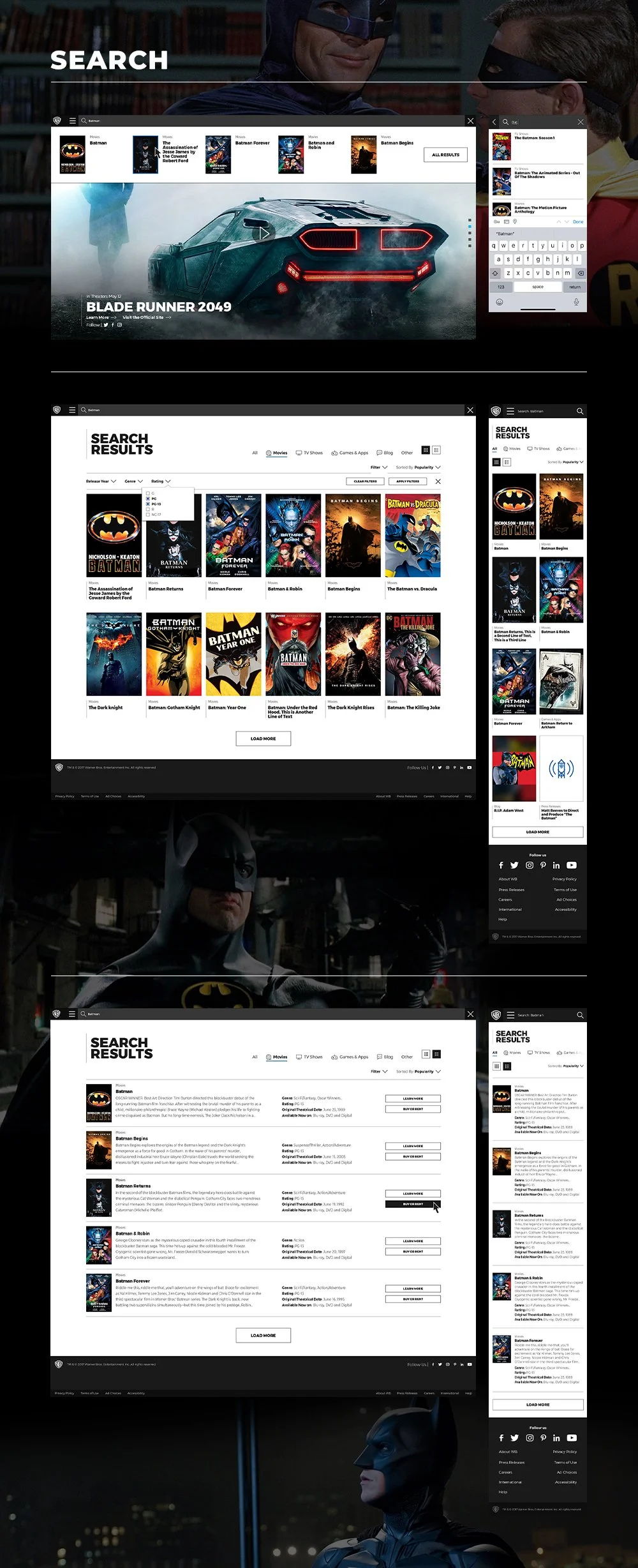638x1568 pixels.
Task: Click search field in desktop poster results header
Action: point(271,410)
